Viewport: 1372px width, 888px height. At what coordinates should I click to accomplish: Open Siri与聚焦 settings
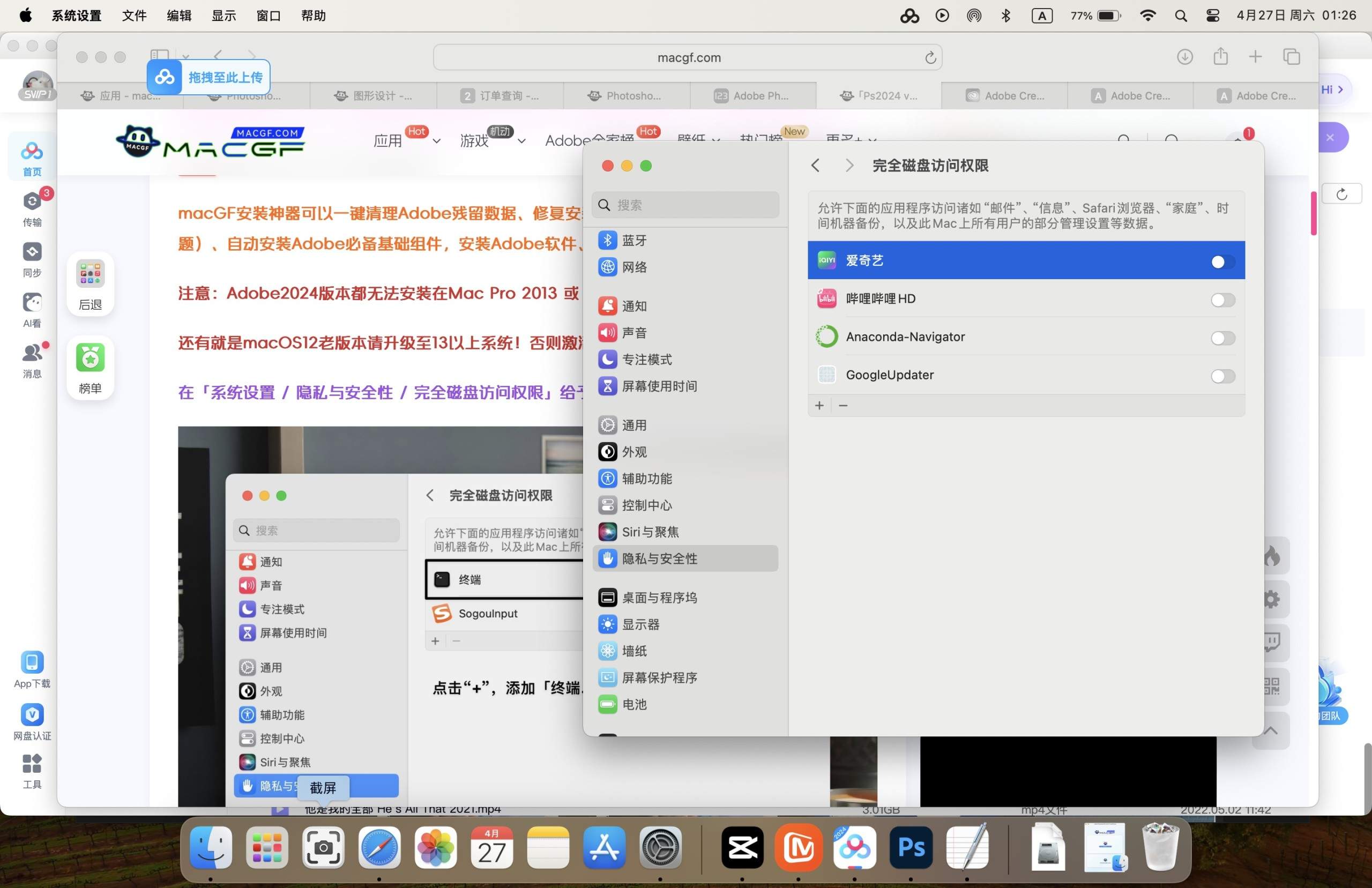coord(651,532)
